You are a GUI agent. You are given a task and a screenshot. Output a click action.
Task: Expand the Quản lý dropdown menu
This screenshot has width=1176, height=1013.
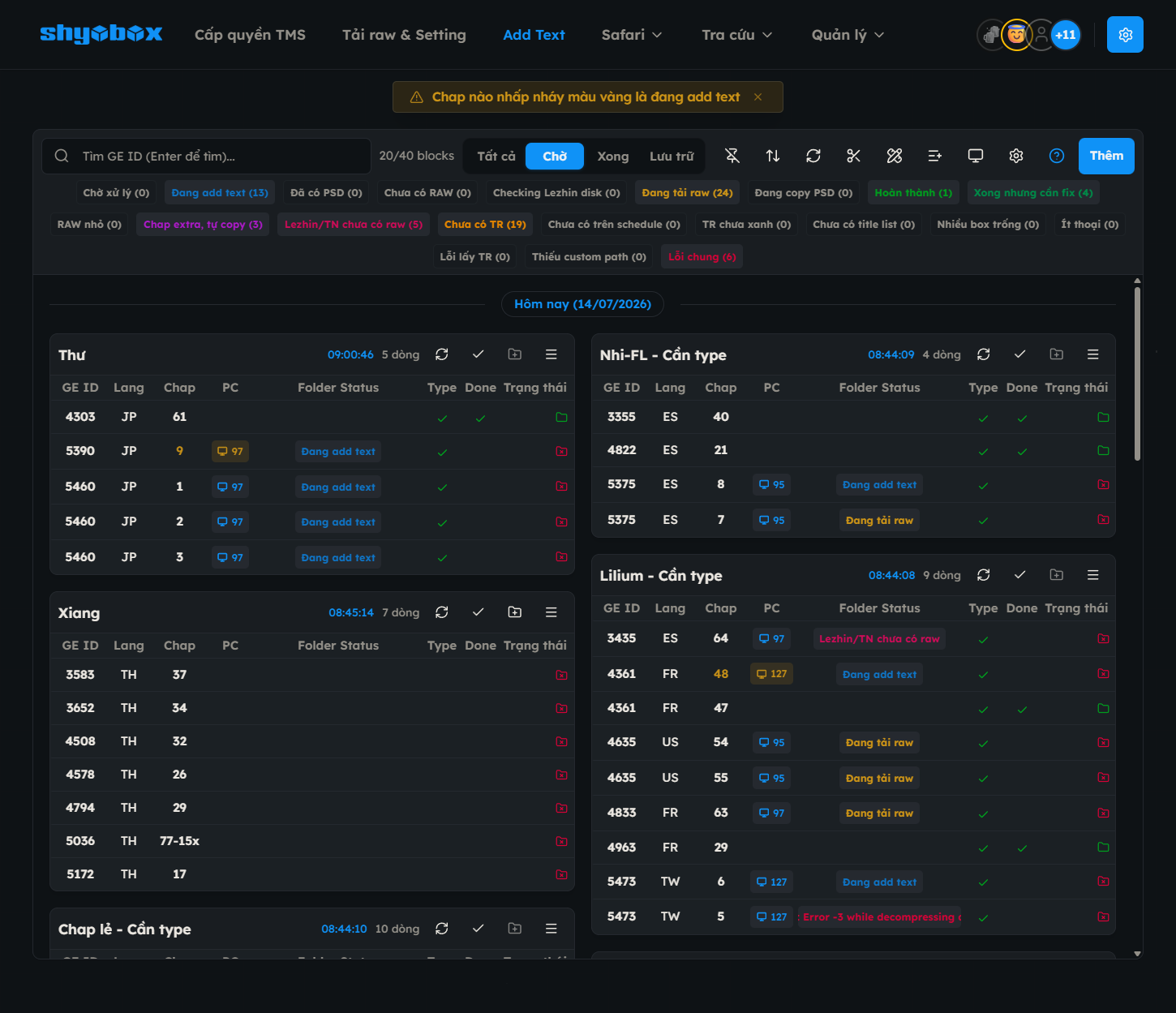tap(848, 35)
